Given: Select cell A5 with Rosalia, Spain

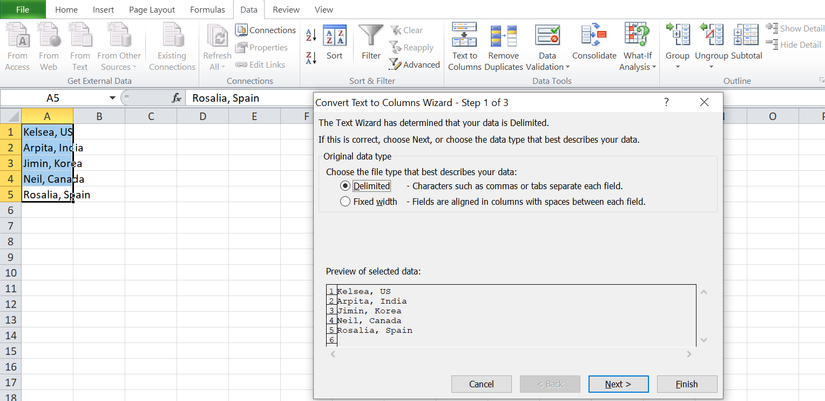Looking at the screenshot, I should [47, 195].
